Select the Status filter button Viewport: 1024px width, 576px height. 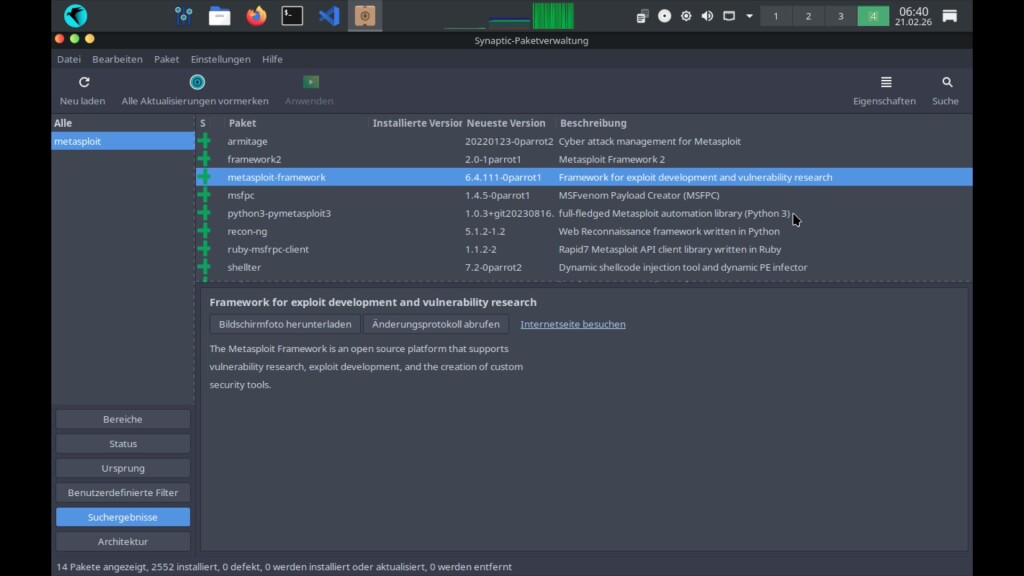tap(123, 444)
